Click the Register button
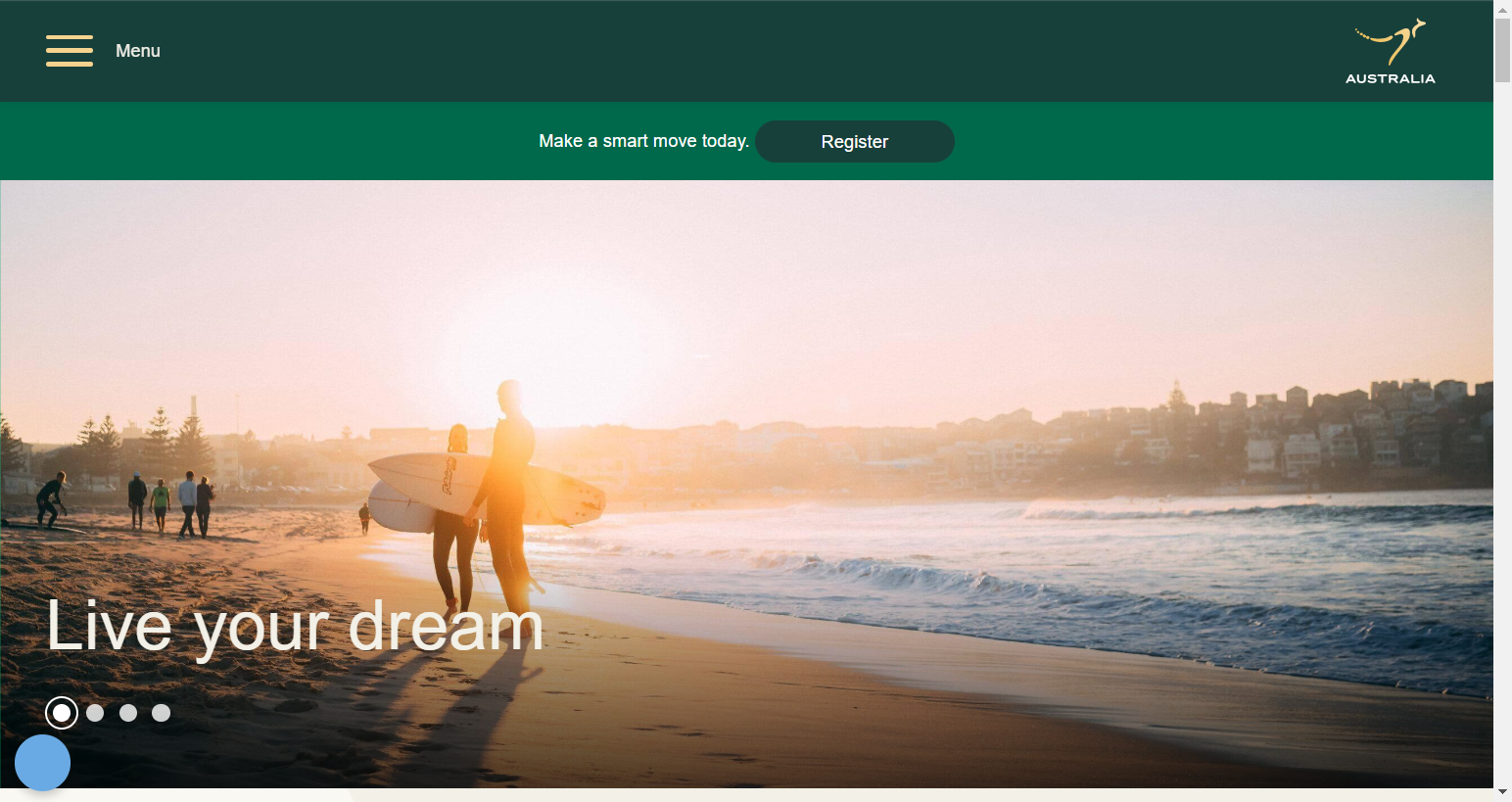 [855, 142]
